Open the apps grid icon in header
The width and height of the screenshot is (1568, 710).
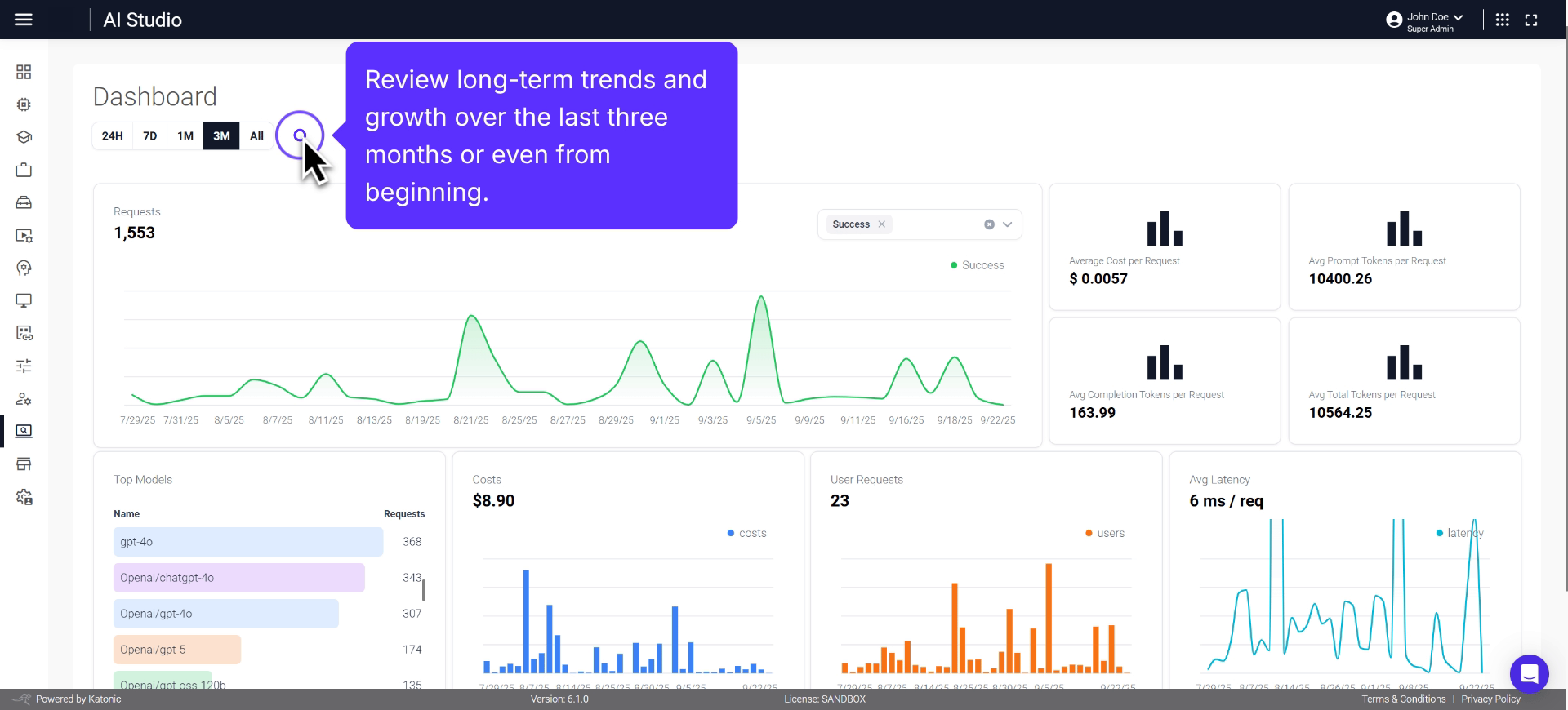click(1502, 20)
